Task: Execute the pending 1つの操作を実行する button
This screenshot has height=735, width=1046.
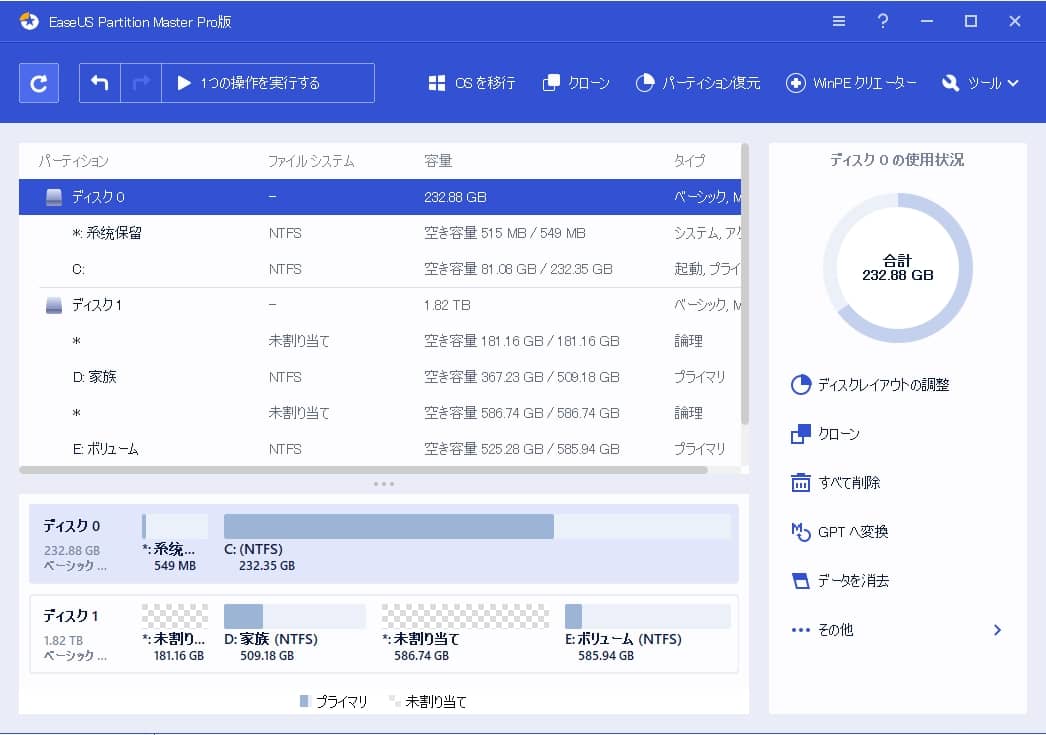Action: pyautogui.click(x=268, y=83)
